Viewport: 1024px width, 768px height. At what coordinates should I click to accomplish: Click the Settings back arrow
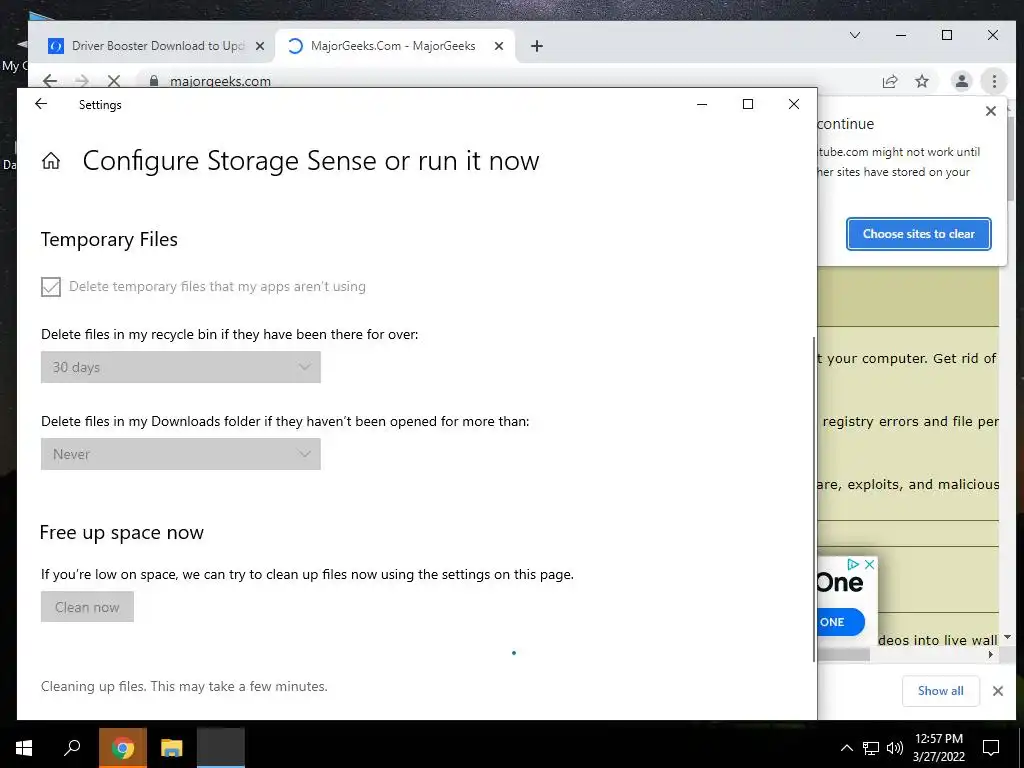click(x=41, y=104)
